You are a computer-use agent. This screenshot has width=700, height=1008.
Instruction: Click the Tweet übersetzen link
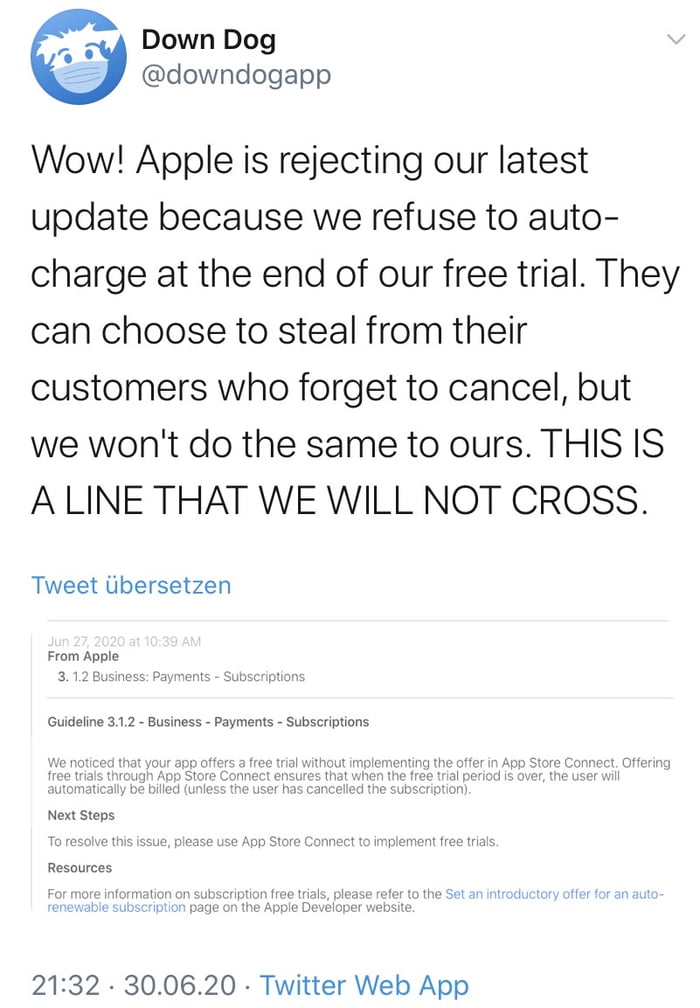pyautogui.click(x=131, y=584)
